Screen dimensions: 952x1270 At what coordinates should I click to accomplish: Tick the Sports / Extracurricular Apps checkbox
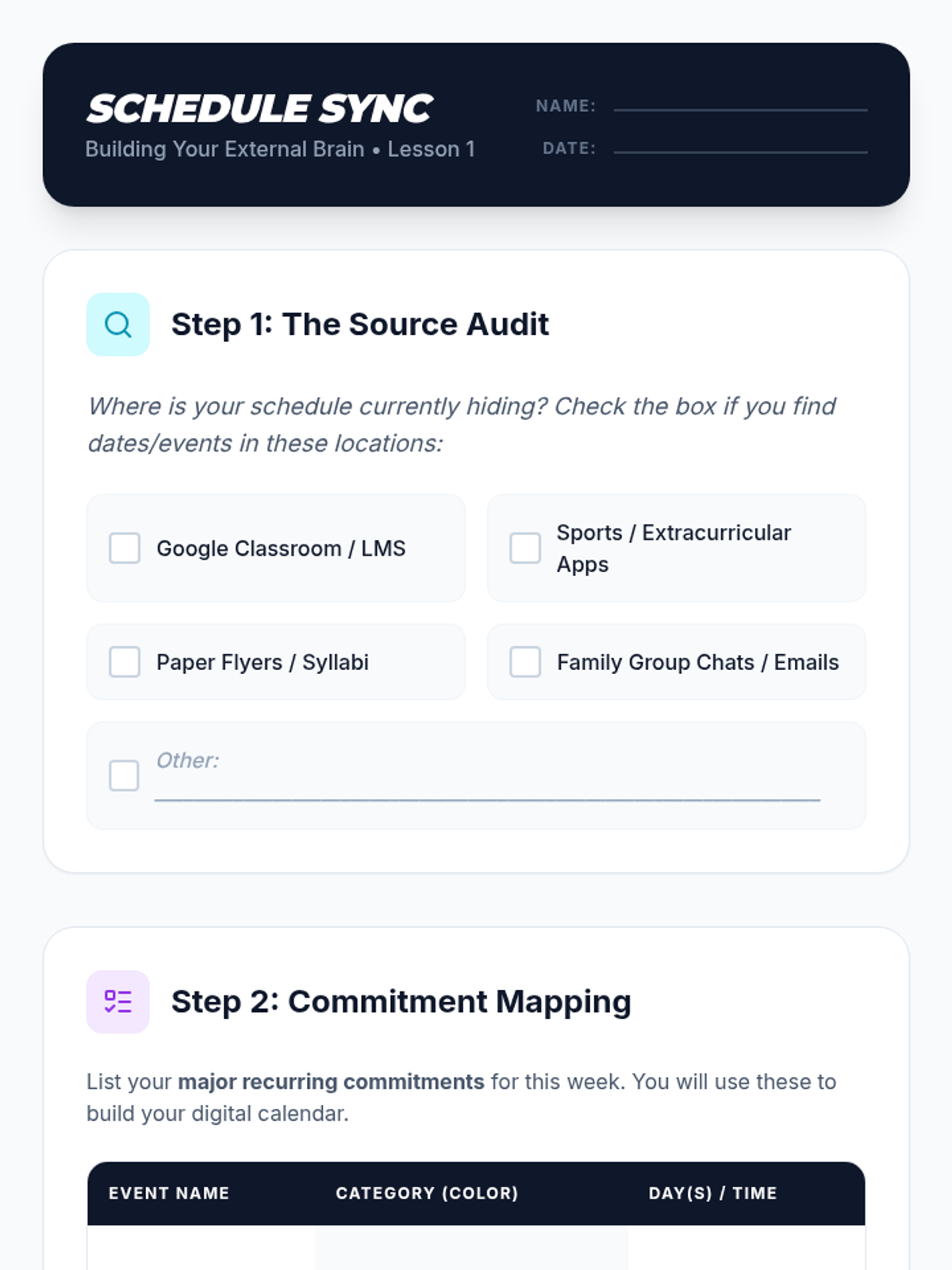[525, 548]
